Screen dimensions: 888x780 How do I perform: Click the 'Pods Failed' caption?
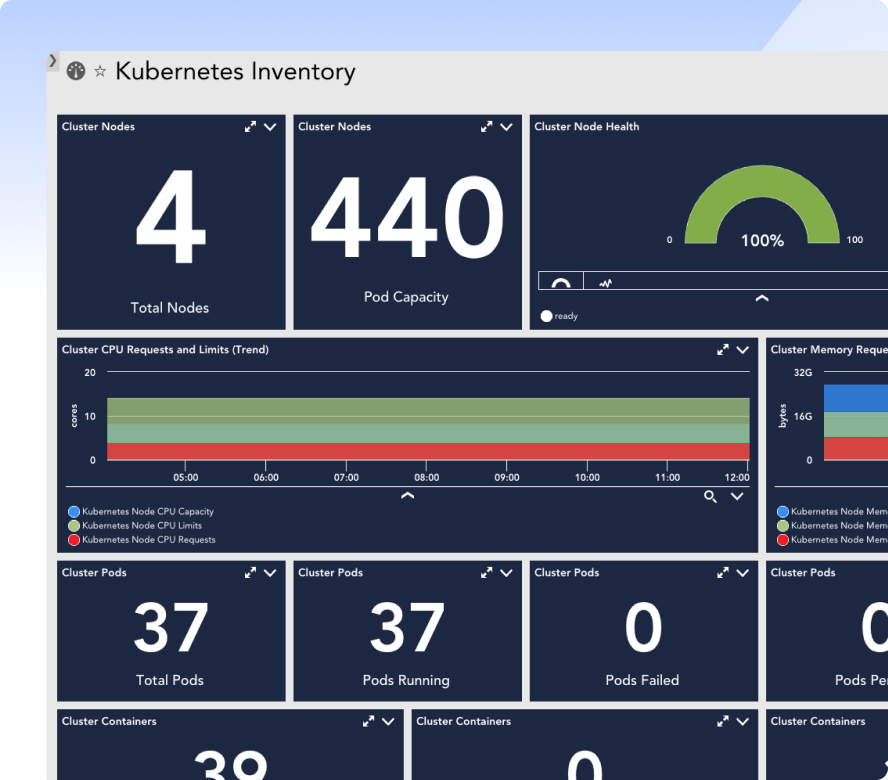tap(642, 680)
